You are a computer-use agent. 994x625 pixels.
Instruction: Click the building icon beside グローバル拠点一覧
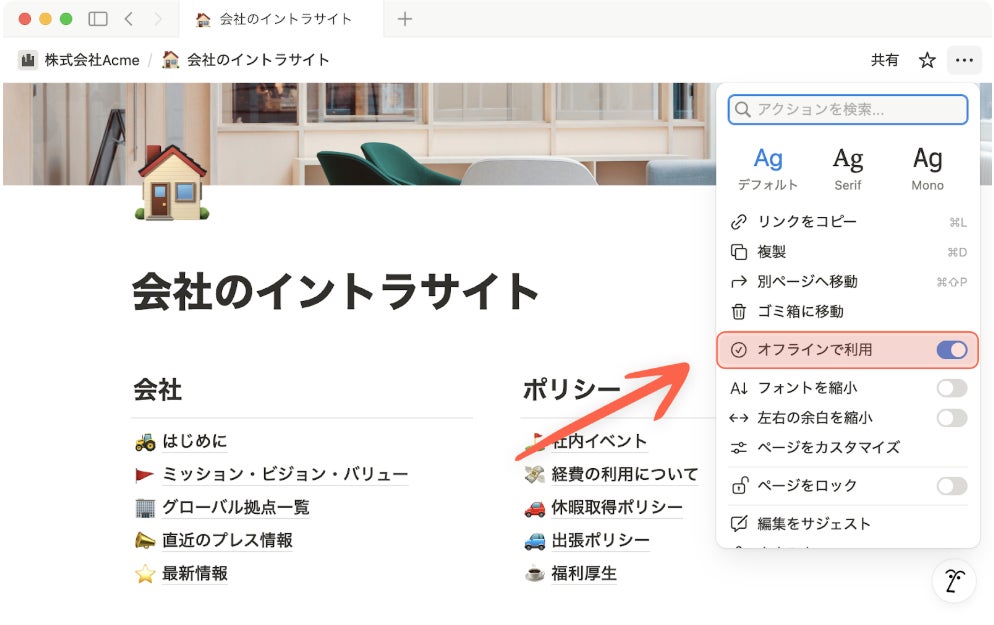[x=145, y=508]
